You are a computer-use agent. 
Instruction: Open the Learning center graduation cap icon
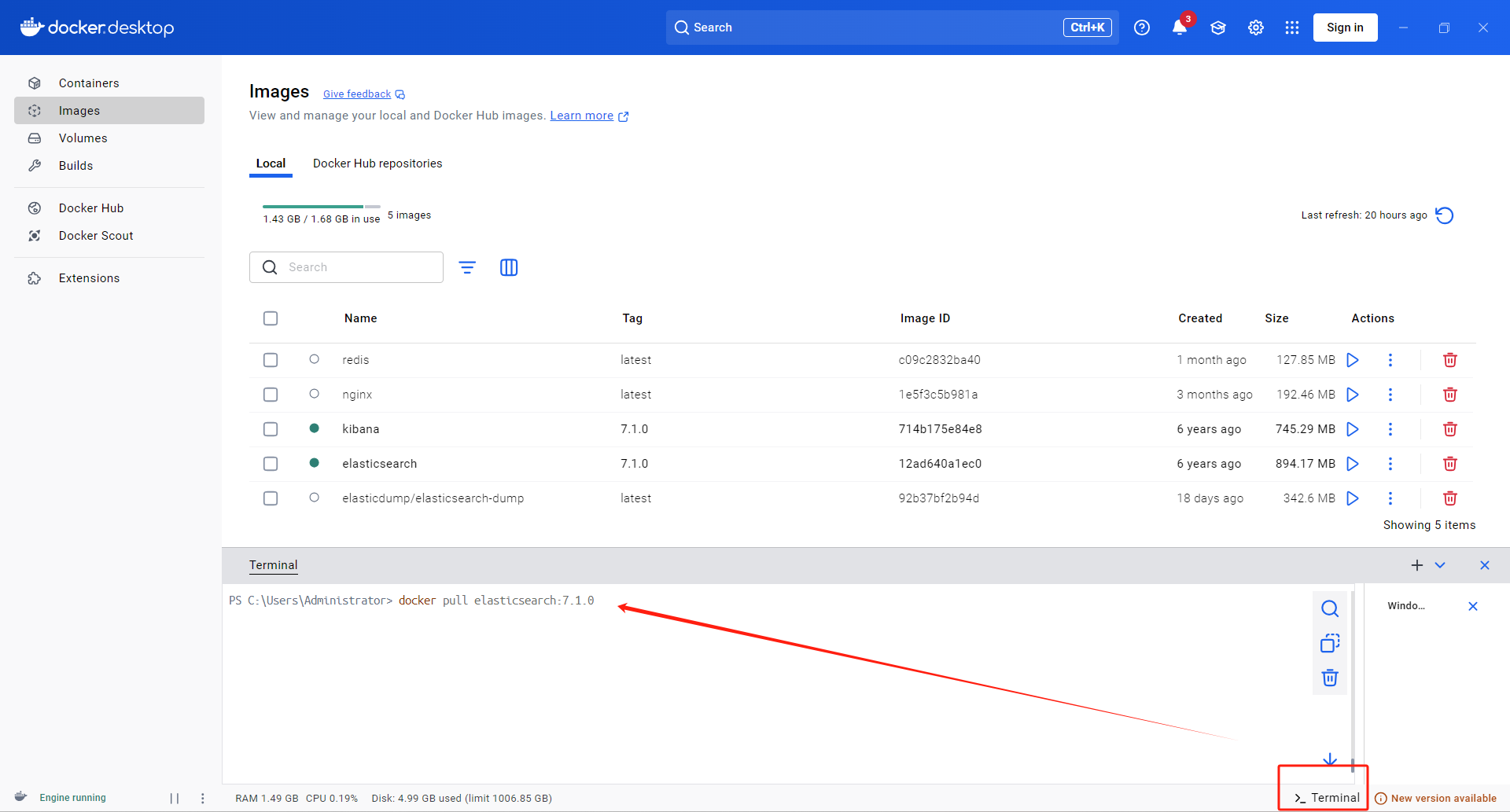tap(1218, 28)
